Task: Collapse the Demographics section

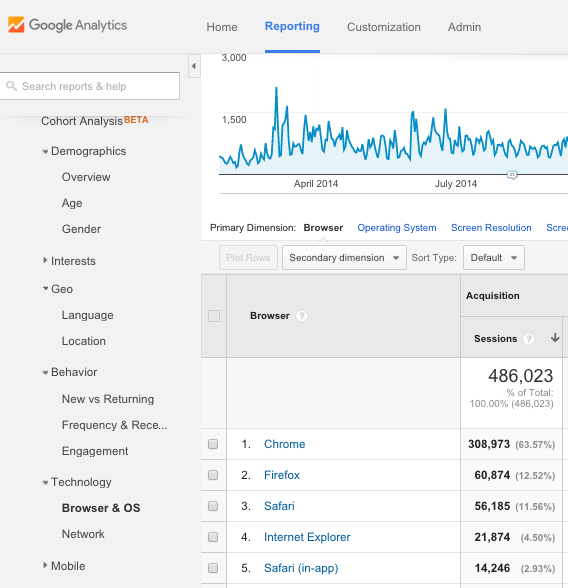Action: tap(45, 152)
